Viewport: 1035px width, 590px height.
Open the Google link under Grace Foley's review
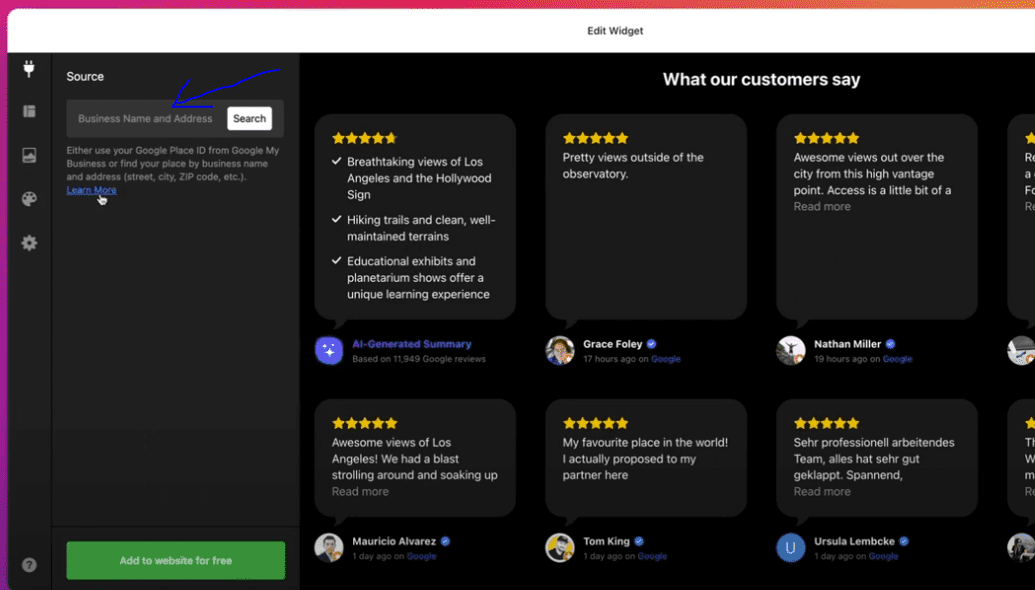click(x=665, y=358)
